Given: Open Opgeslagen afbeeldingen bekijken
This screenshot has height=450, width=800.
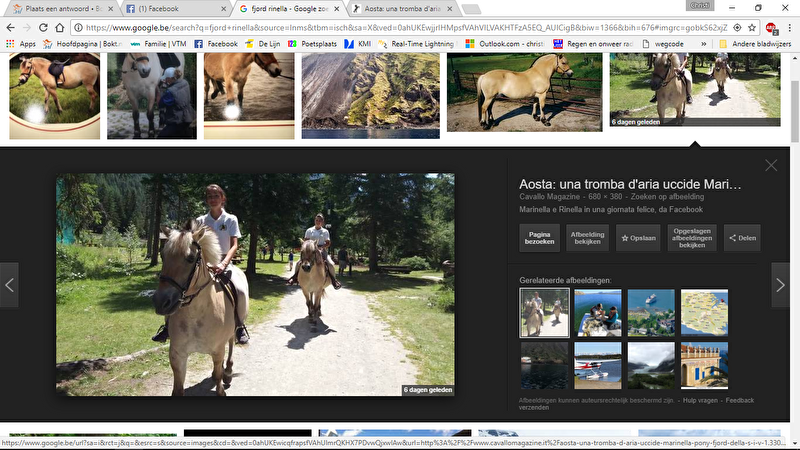Looking at the screenshot, I should (692, 238).
